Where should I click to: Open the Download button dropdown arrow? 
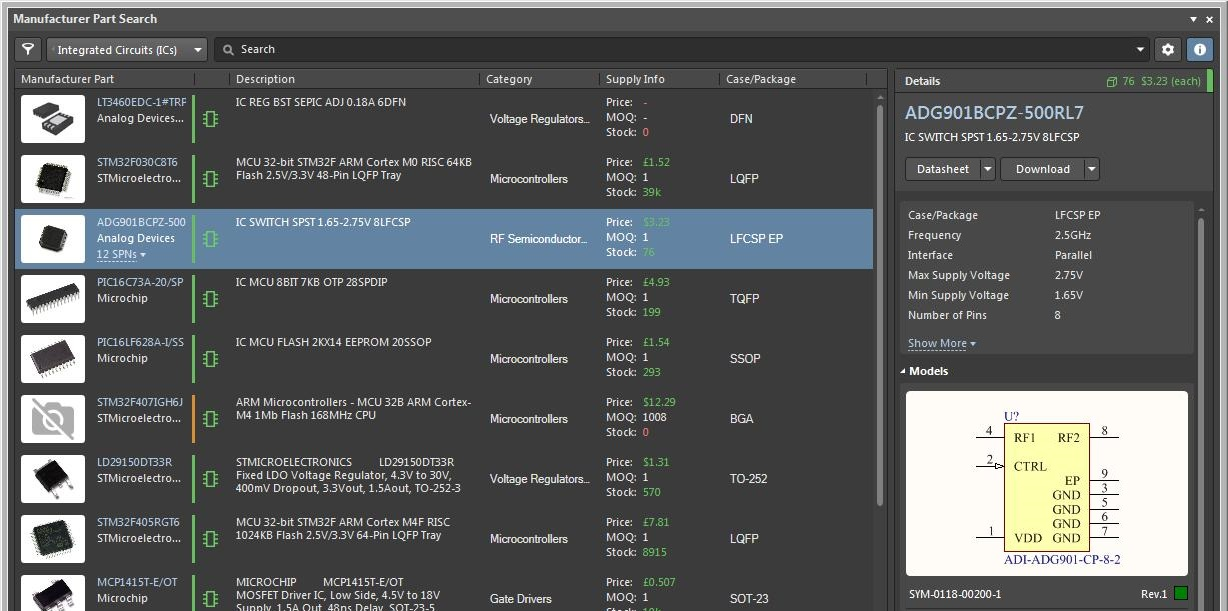(1091, 169)
